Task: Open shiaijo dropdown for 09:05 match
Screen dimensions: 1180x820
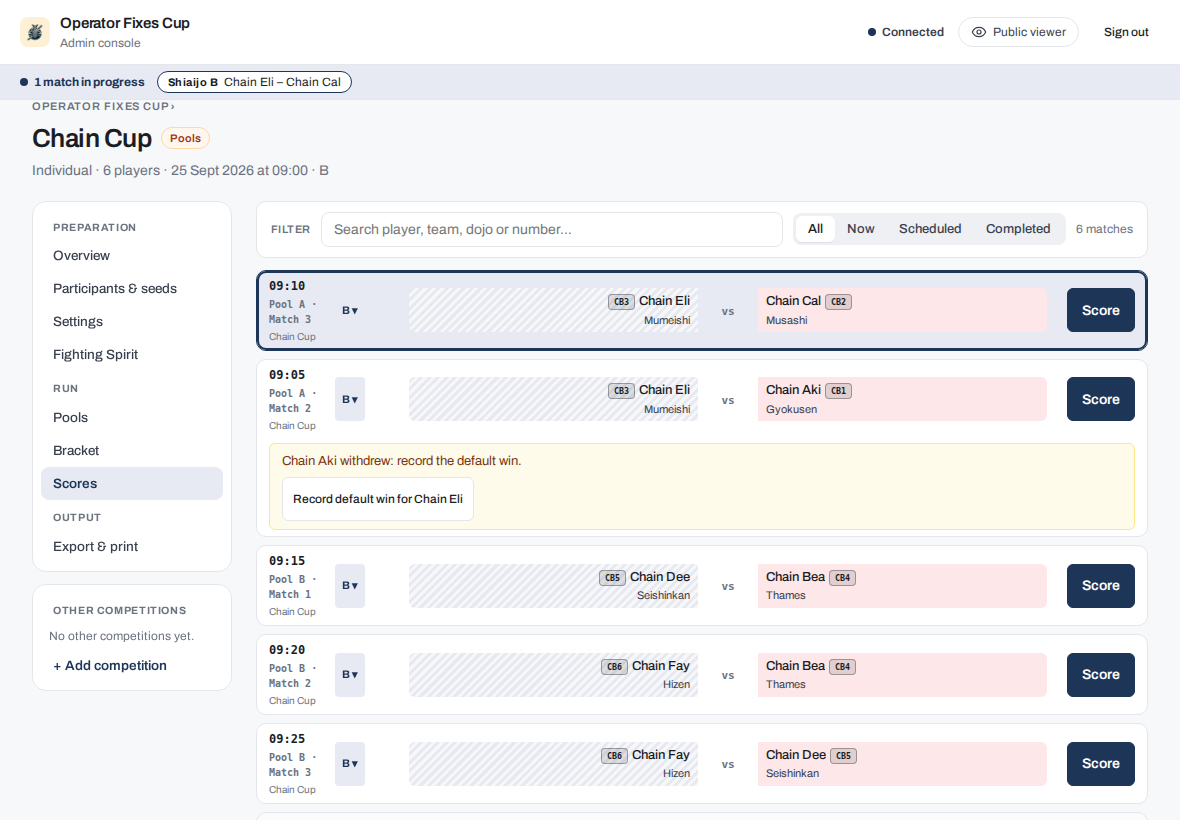Action: tap(350, 399)
